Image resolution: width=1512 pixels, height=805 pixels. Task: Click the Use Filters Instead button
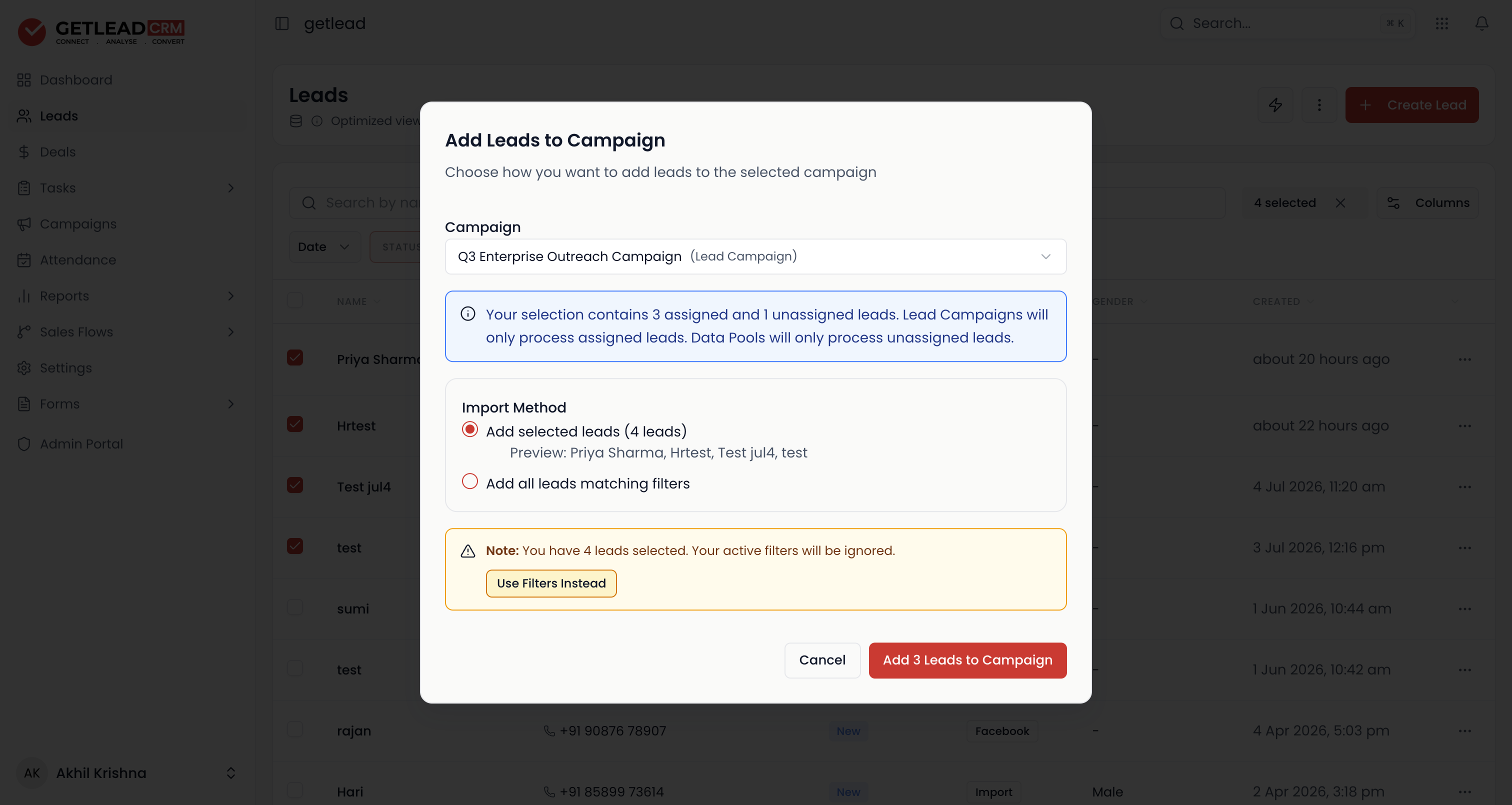click(x=551, y=583)
